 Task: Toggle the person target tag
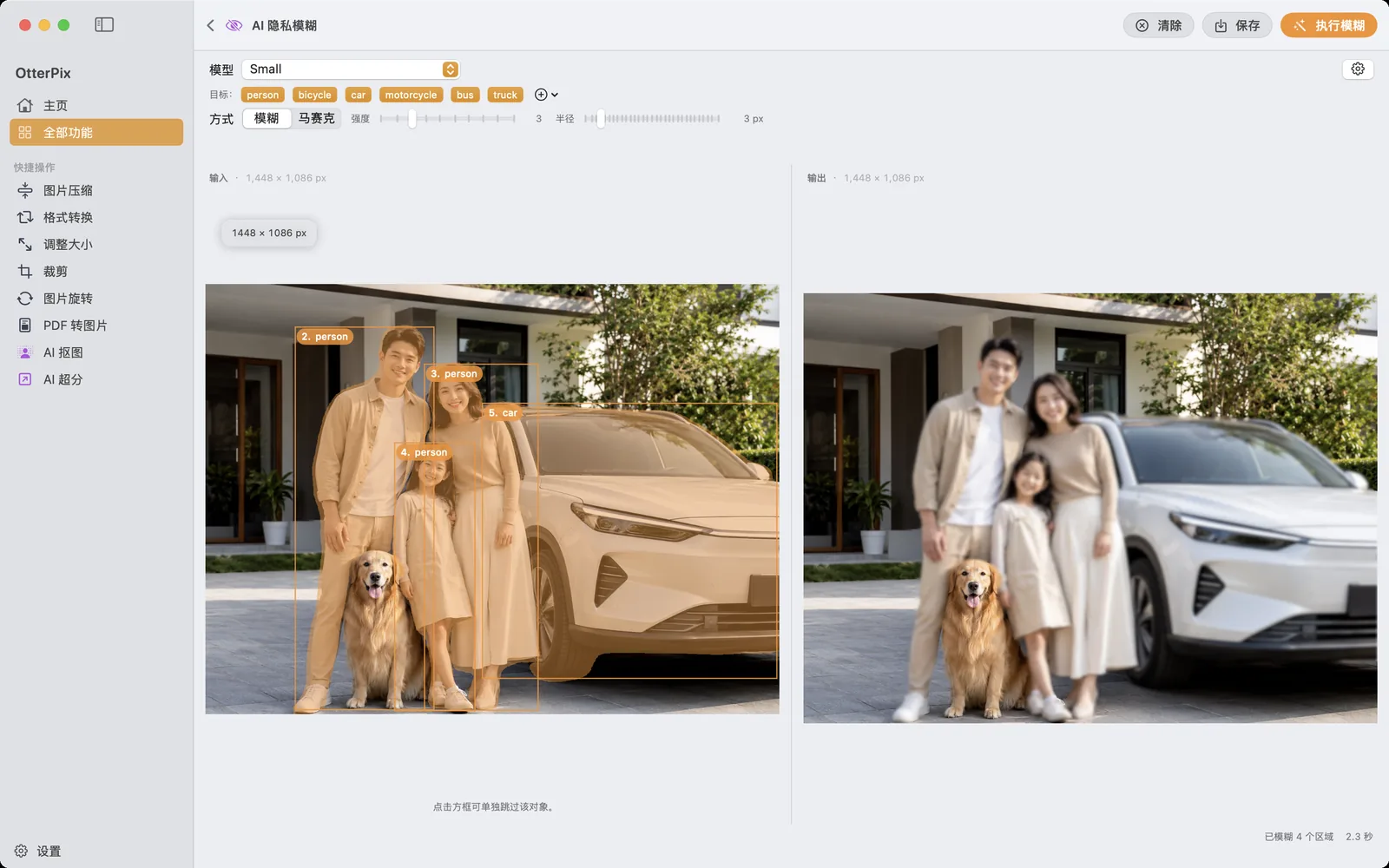coord(262,95)
